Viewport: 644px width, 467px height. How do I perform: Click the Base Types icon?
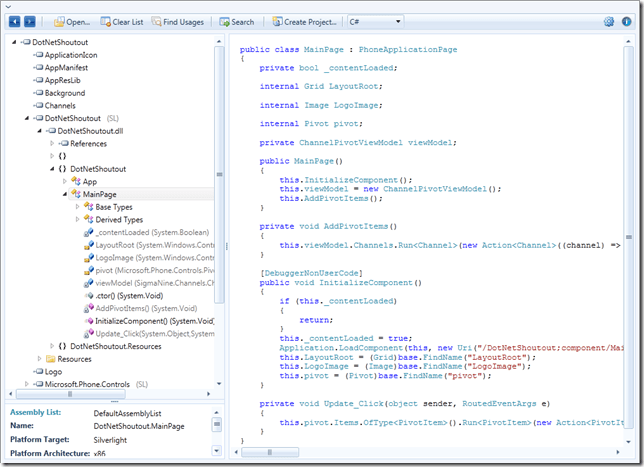point(88,206)
